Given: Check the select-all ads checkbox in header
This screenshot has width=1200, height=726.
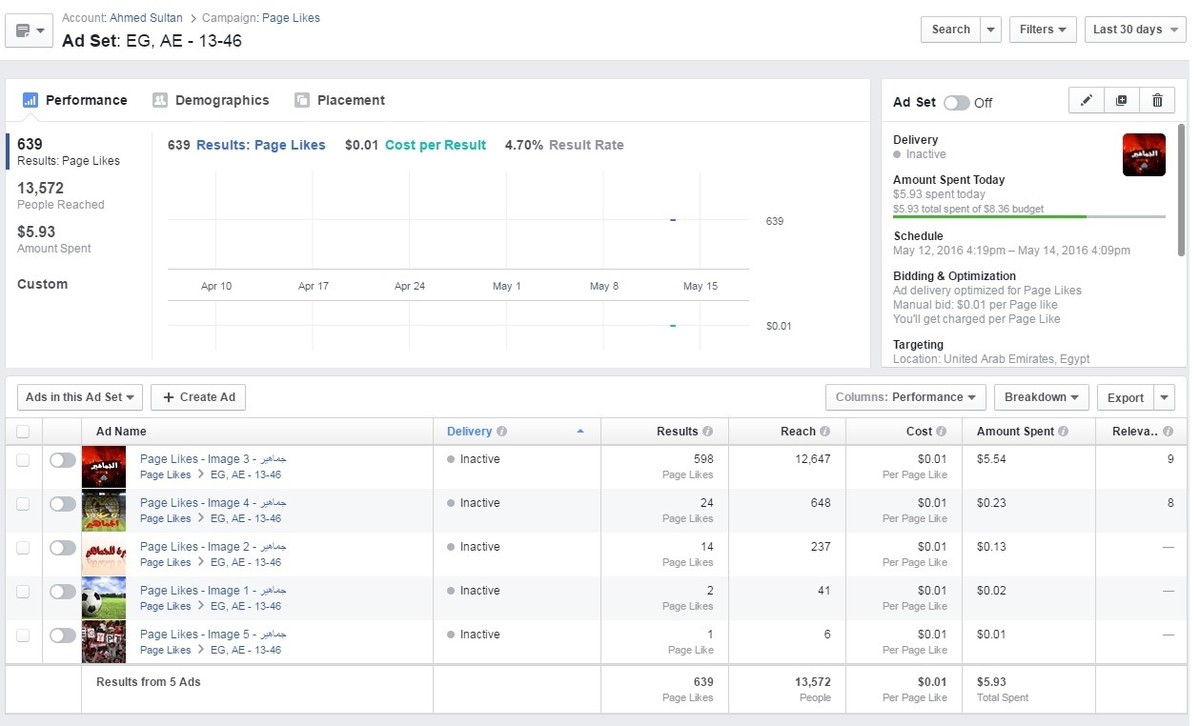Looking at the screenshot, I should point(23,432).
